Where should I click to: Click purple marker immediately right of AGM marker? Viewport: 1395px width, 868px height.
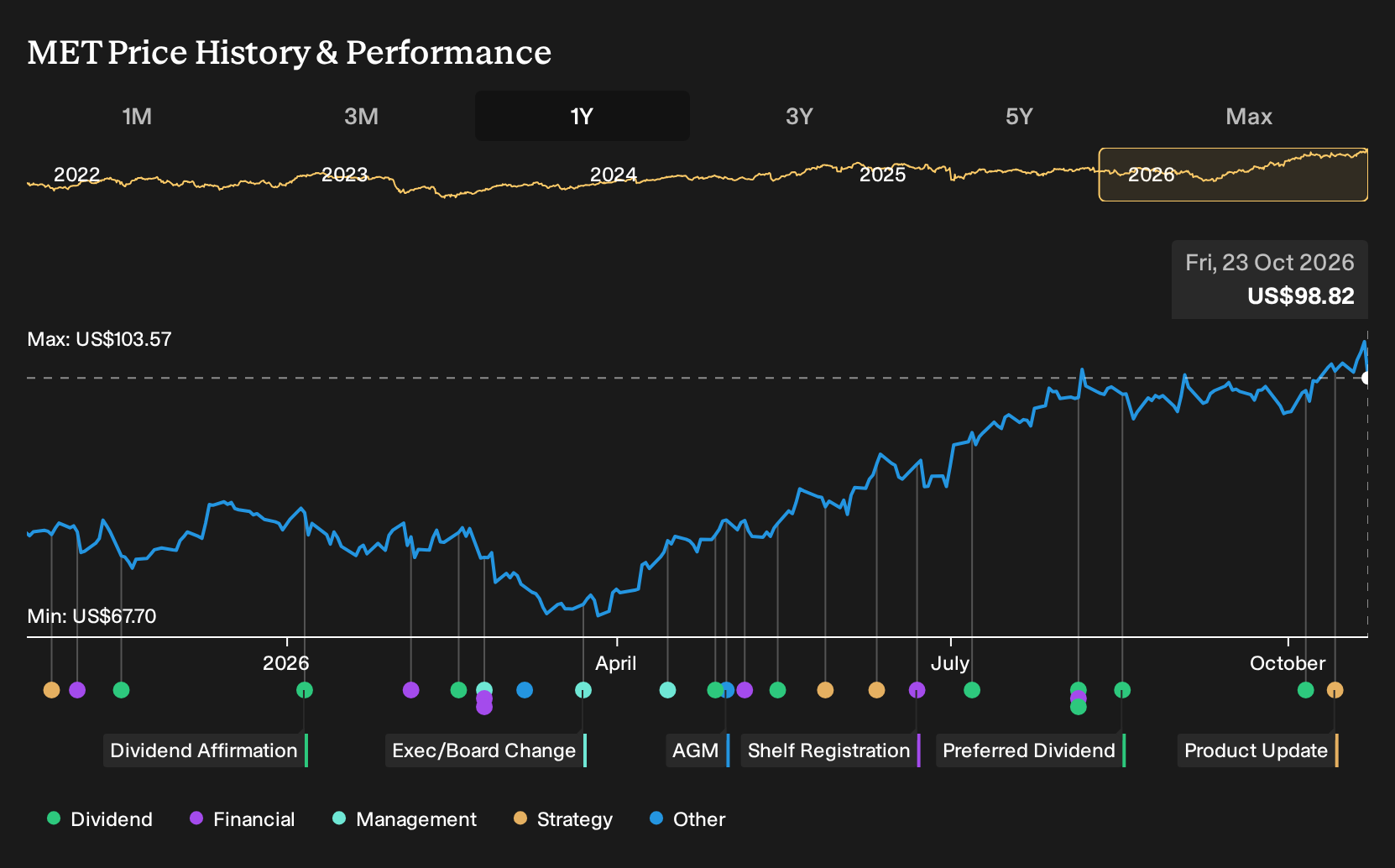click(x=745, y=690)
